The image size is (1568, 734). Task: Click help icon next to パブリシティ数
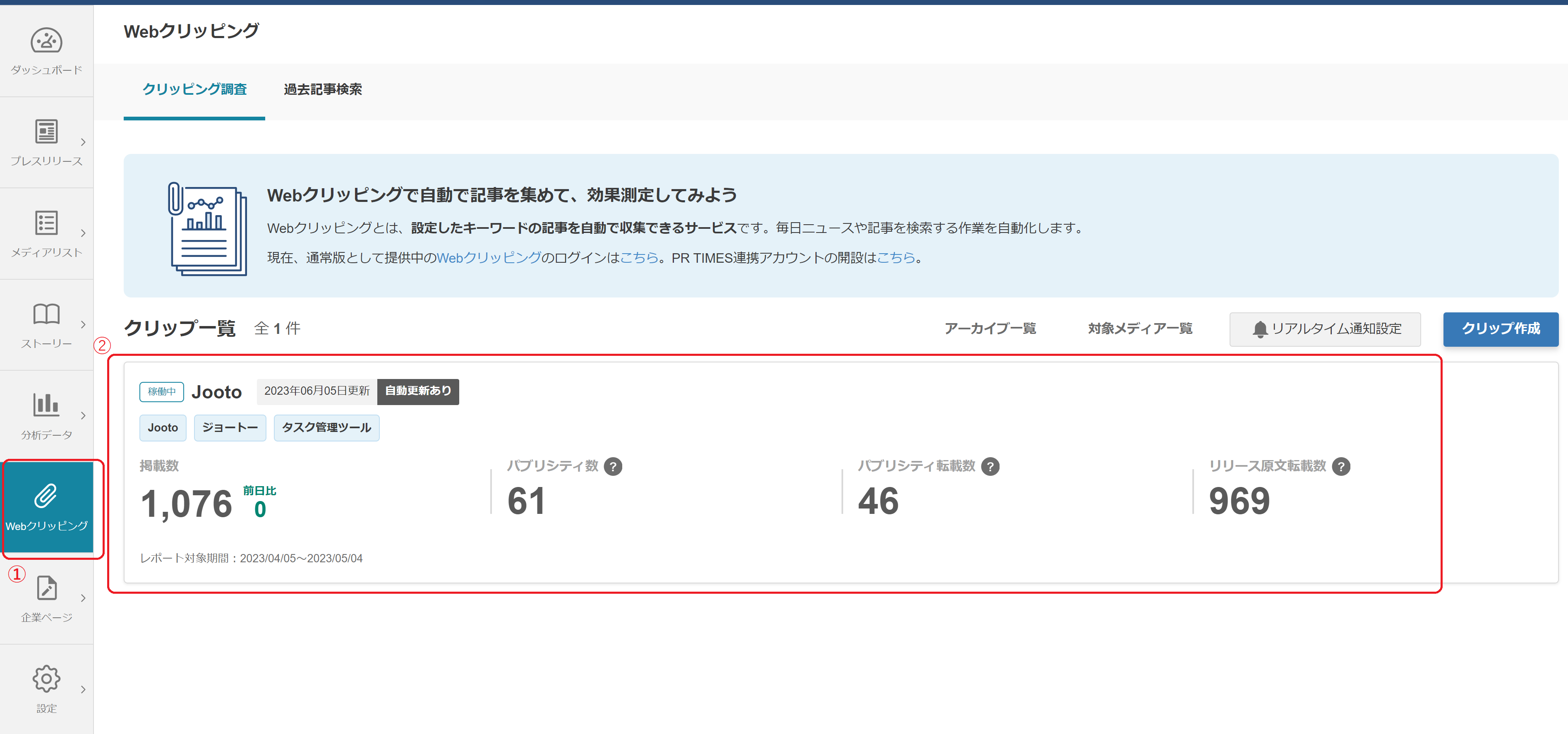tap(614, 466)
